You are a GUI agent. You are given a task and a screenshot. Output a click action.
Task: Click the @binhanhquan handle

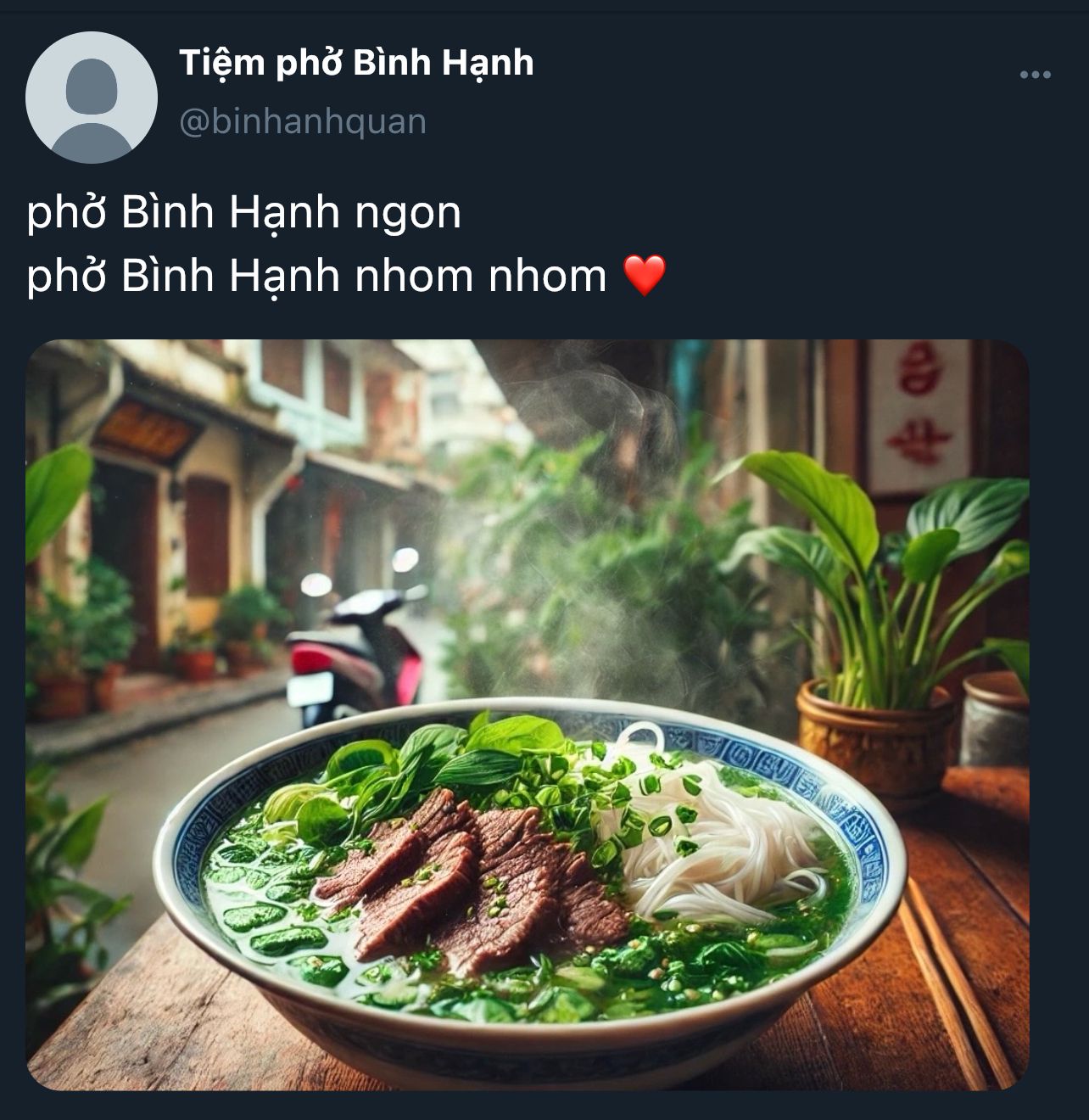tap(303, 121)
